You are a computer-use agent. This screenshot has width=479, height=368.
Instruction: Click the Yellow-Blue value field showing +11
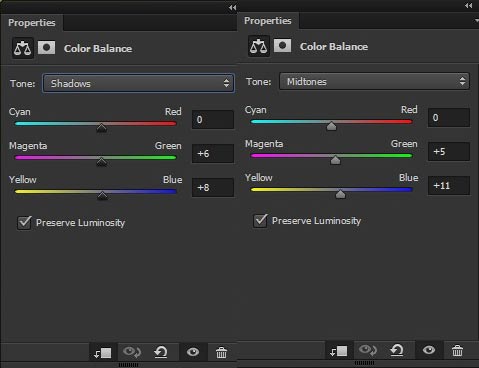coord(449,186)
